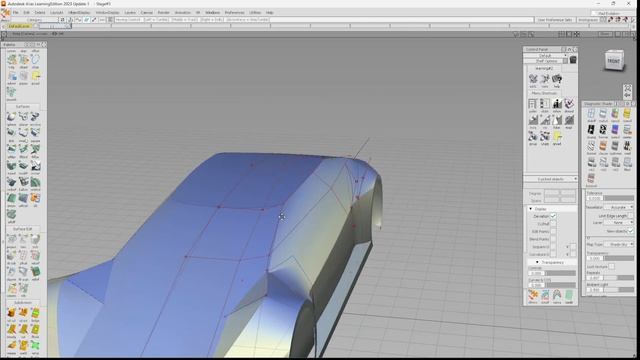Click the look-at icon below the ViewCube
The height and width of the screenshot is (360, 640).
click(x=628, y=88)
